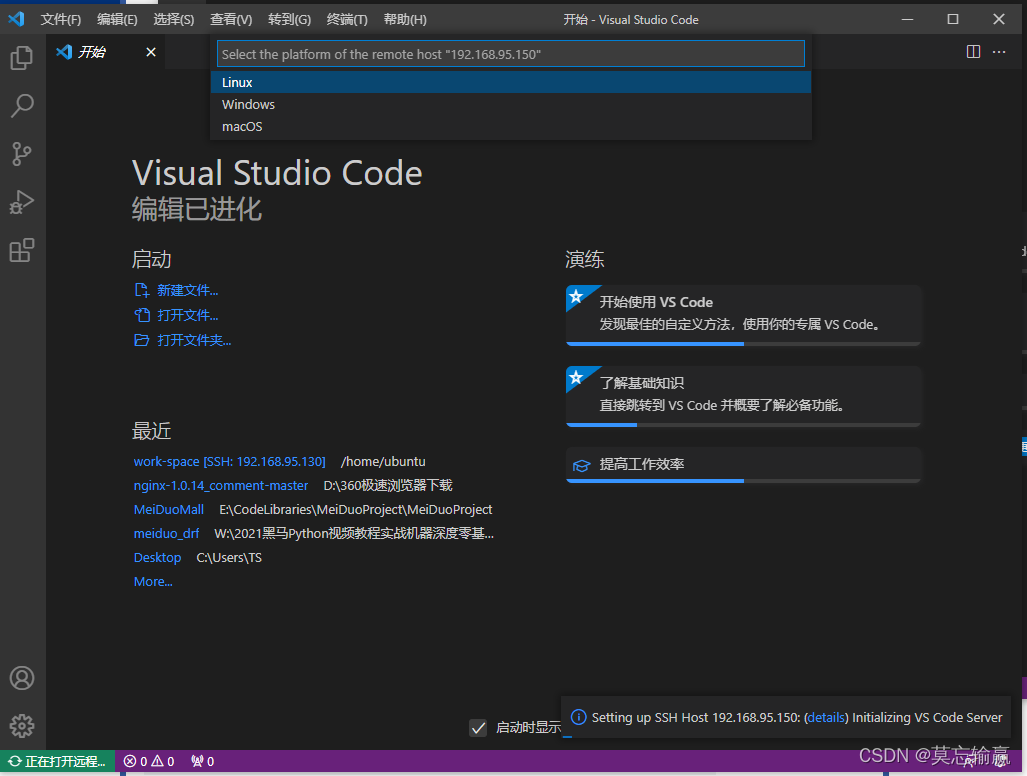This screenshot has width=1027, height=776.
Task: Open the Run and Debug view
Action: [x=22, y=202]
